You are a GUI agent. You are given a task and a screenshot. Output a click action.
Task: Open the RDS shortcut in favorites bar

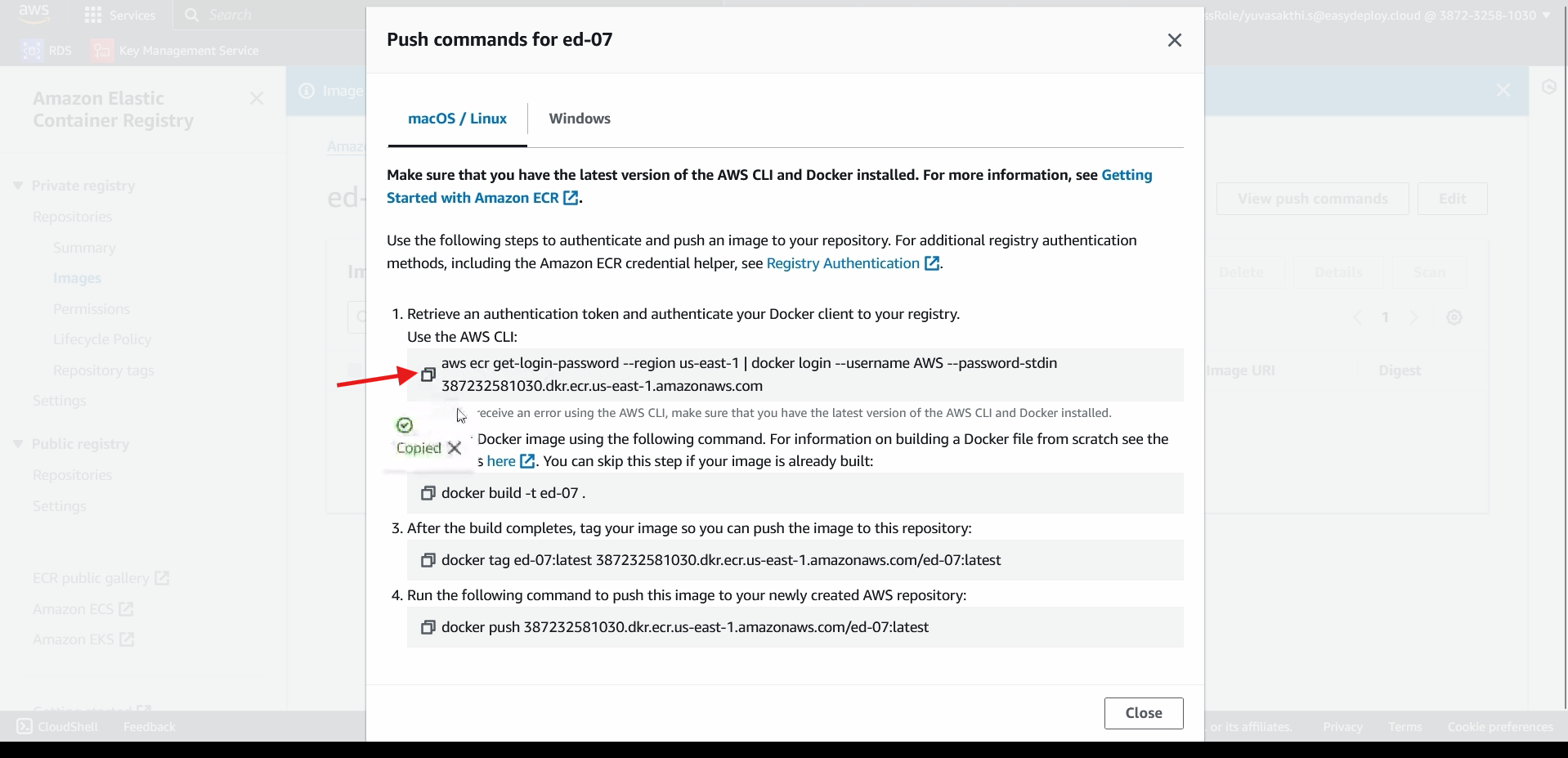coord(47,51)
